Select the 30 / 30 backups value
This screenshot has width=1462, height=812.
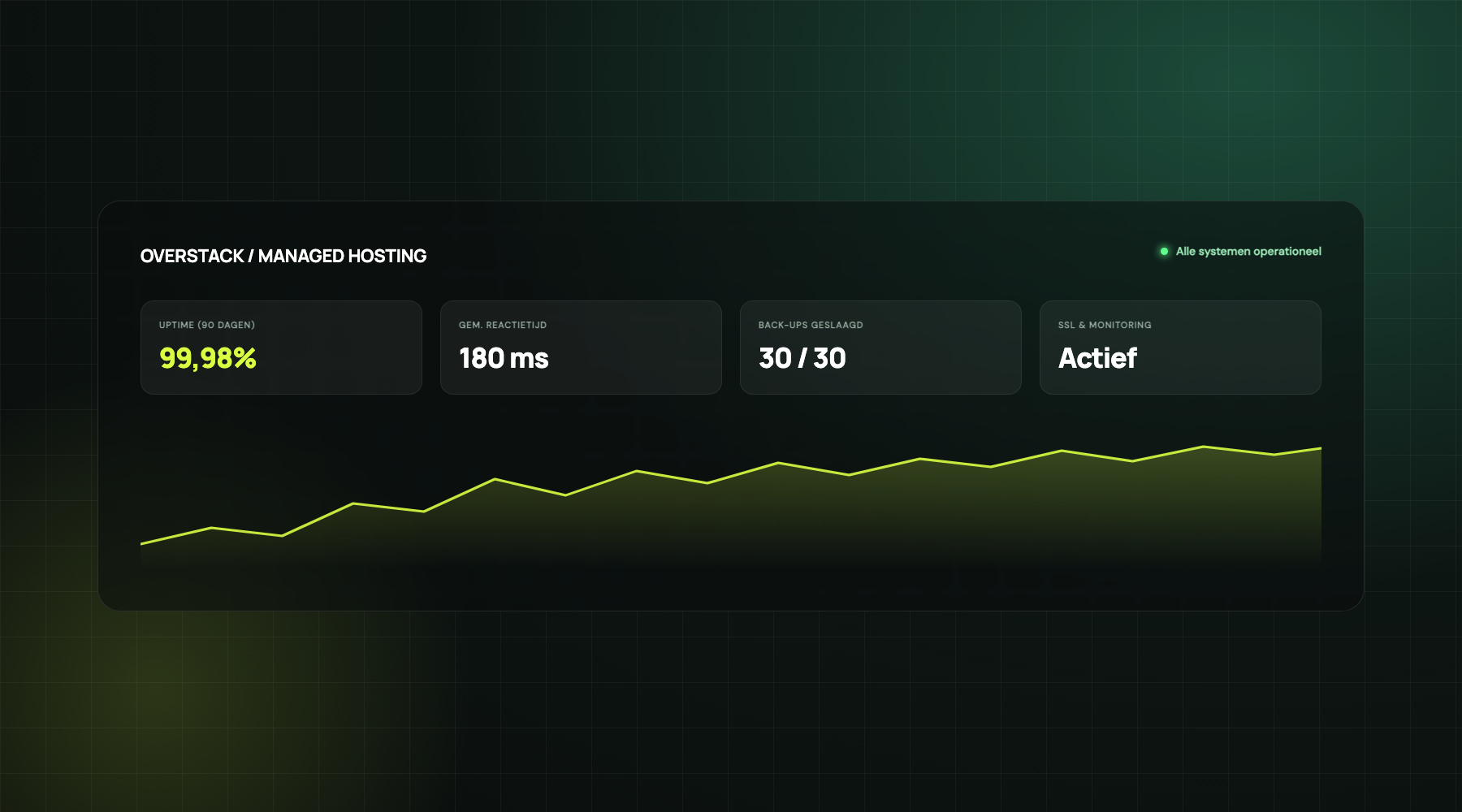click(802, 358)
